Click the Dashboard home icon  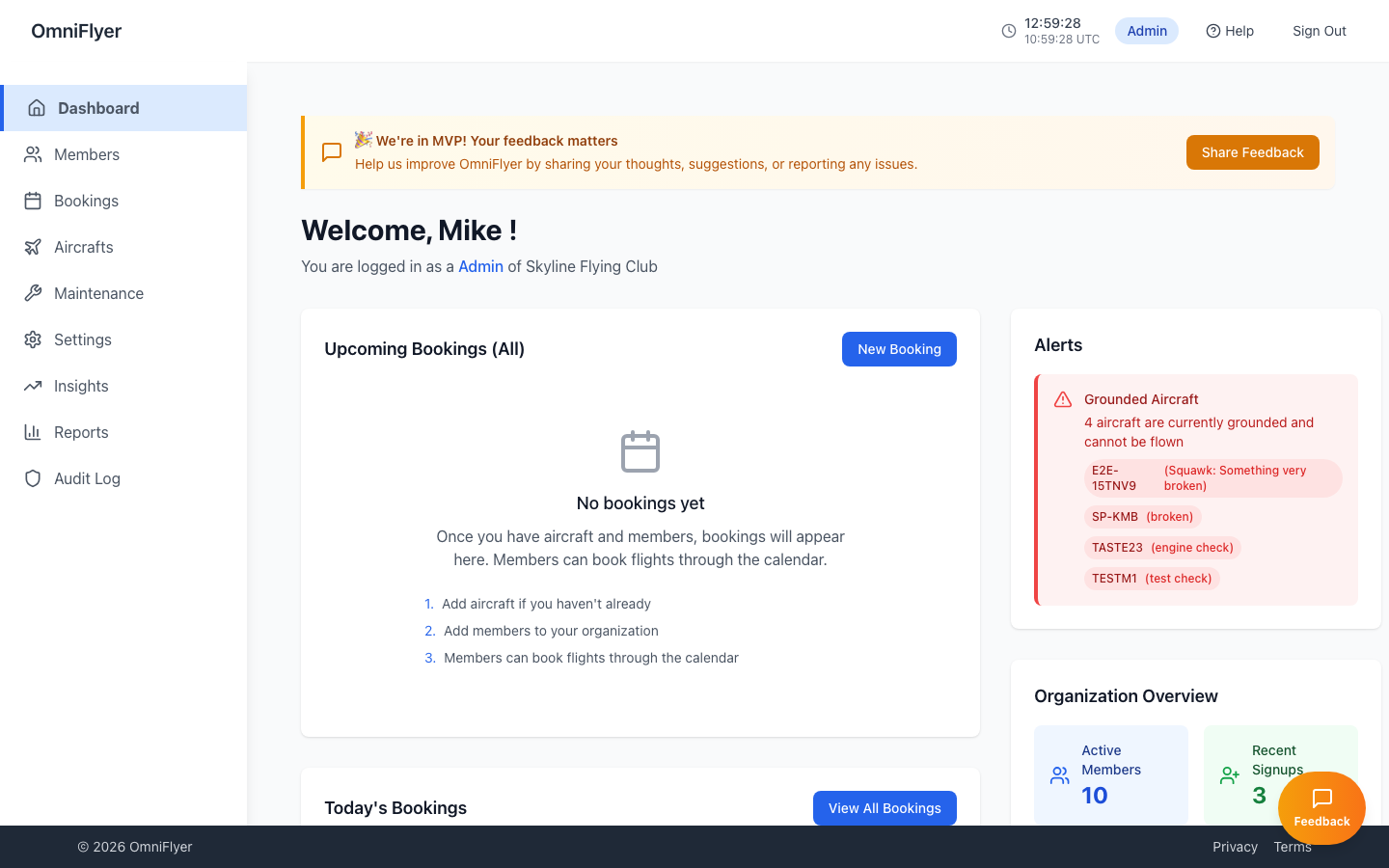37,108
